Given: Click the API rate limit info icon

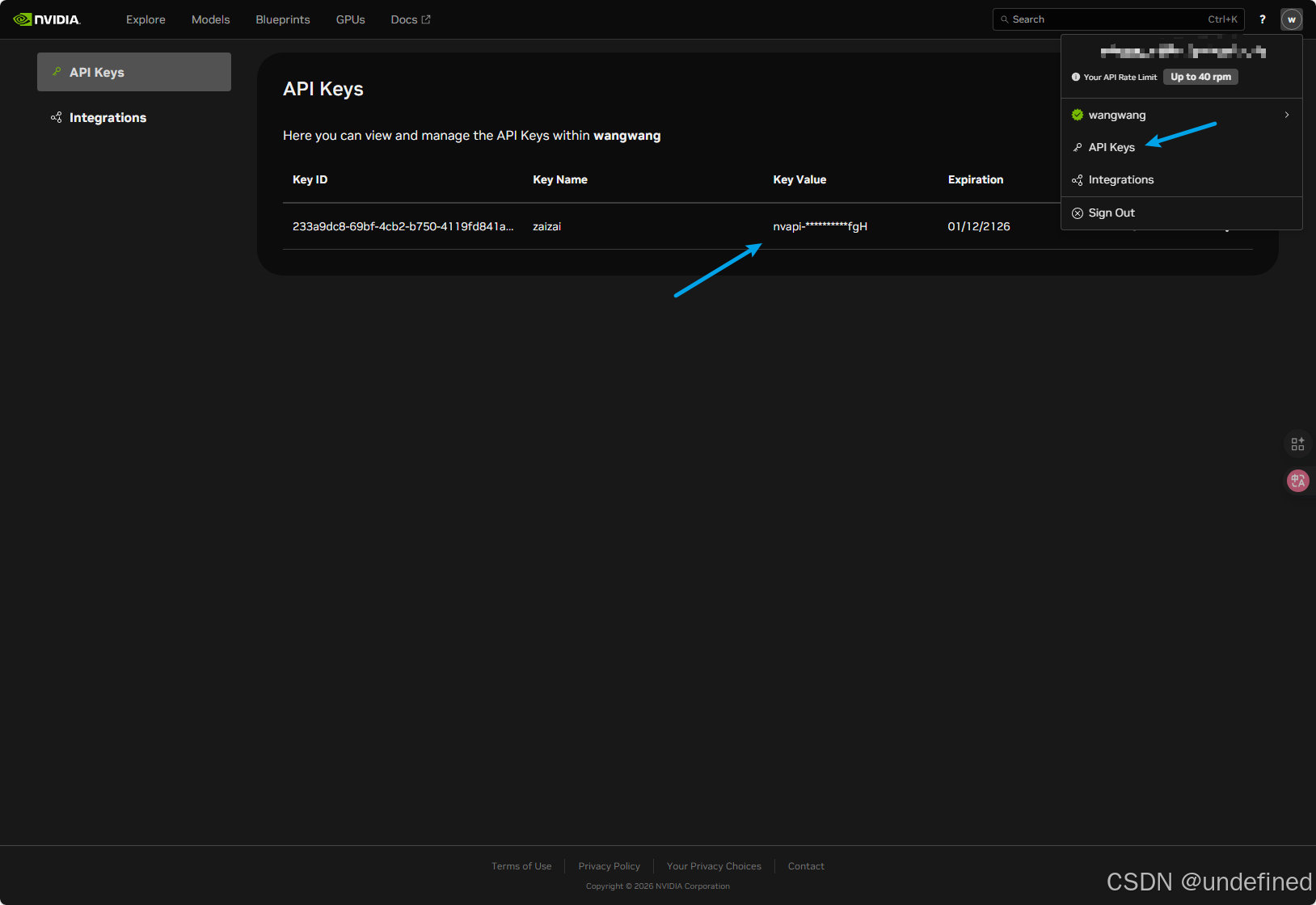Looking at the screenshot, I should (1076, 77).
